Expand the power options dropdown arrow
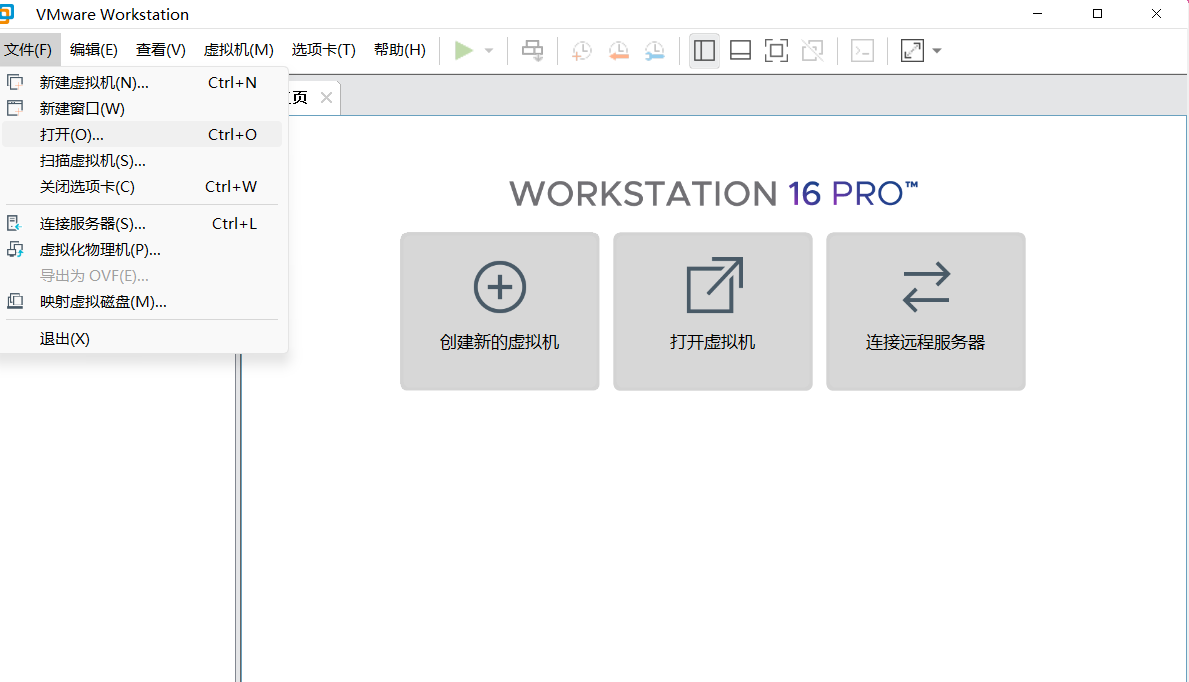This screenshot has height=682, width=1189. pyautogui.click(x=489, y=51)
